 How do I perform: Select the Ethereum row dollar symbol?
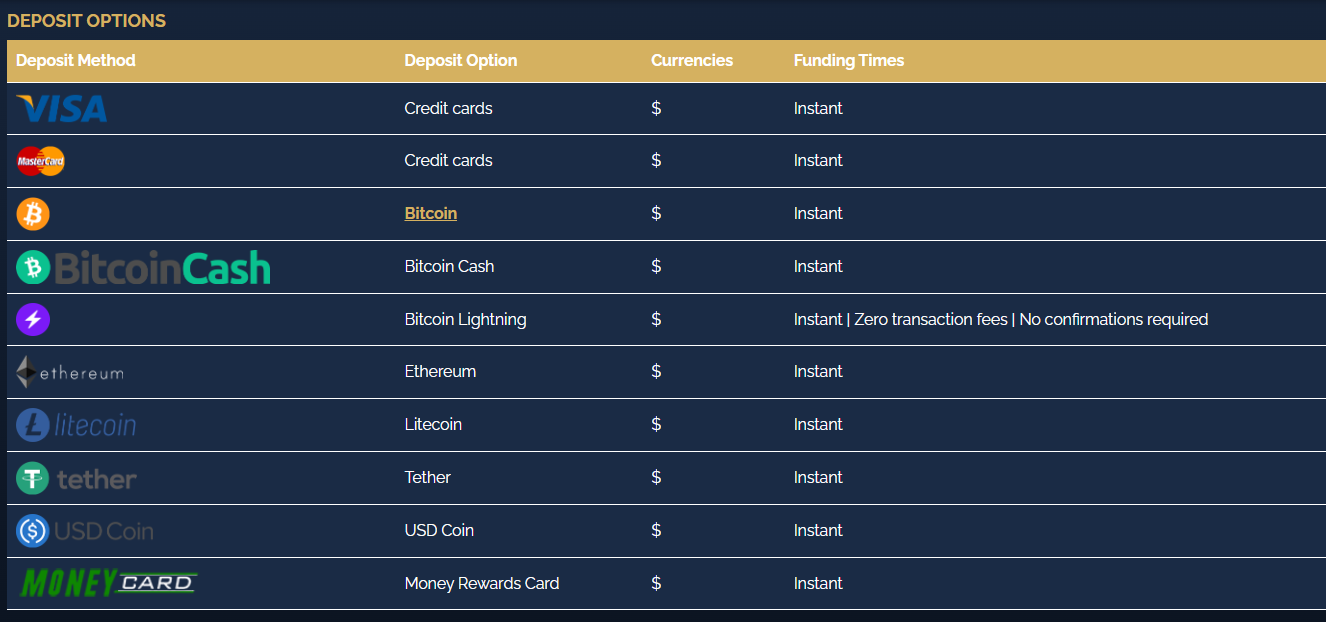click(x=656, y=371)
